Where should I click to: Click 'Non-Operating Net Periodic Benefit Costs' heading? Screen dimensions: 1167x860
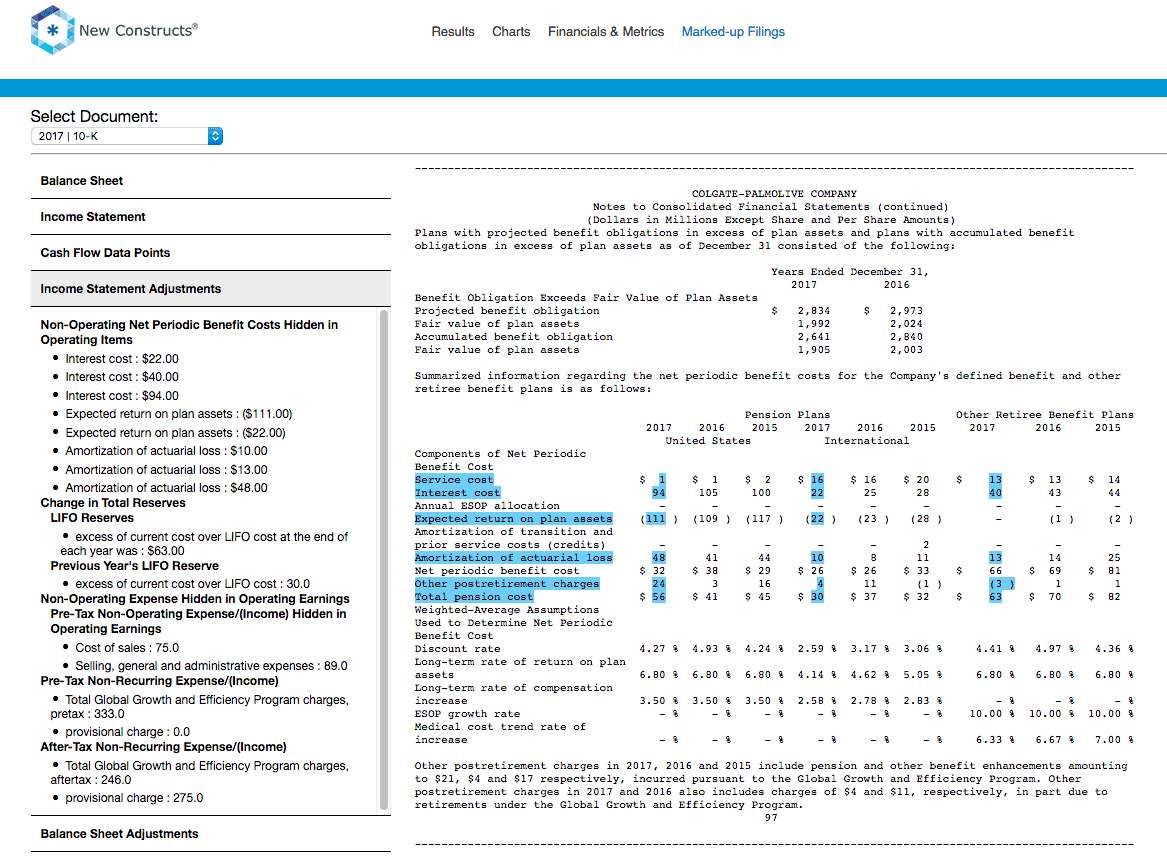pos(189,333)
